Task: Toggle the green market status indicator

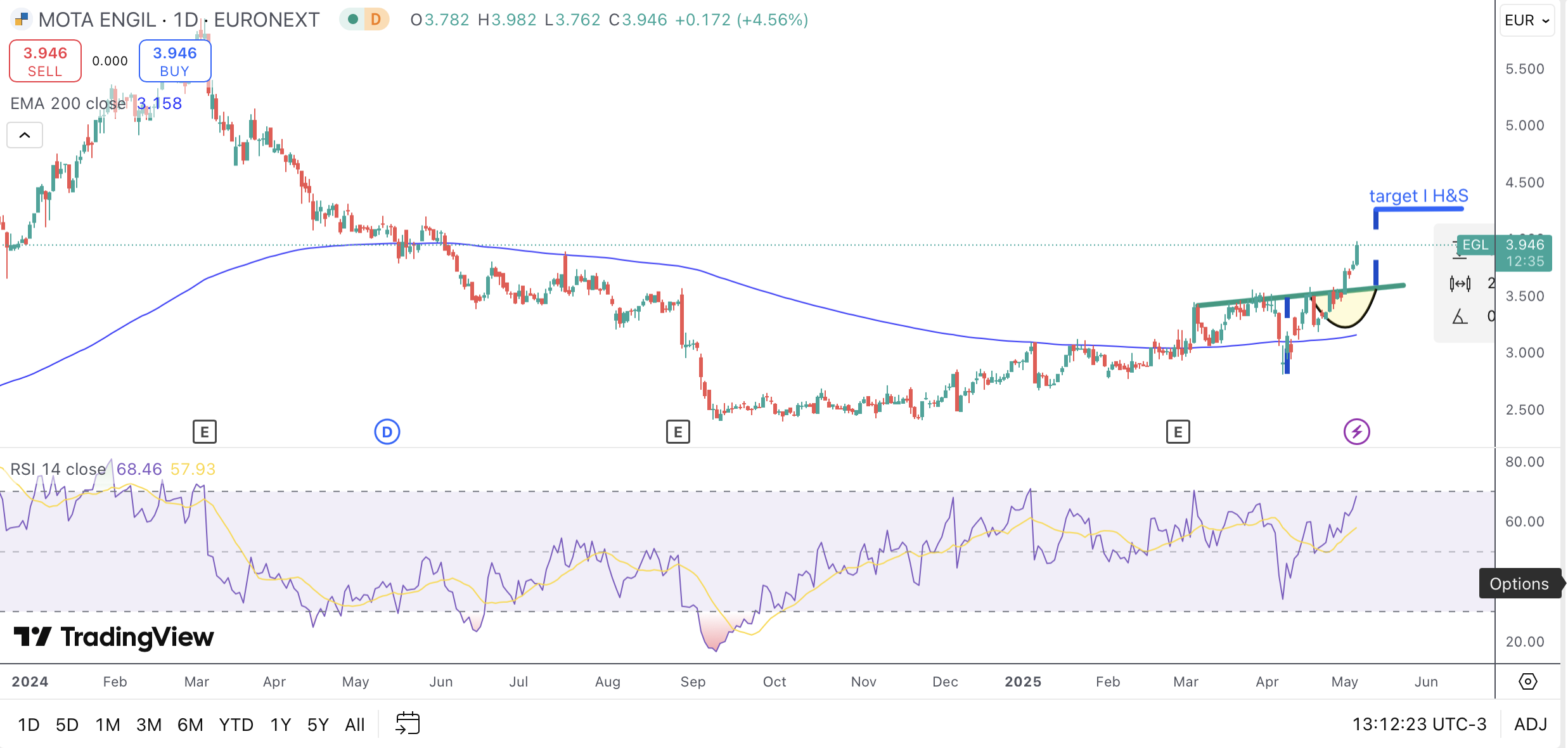Action: (353, 20)
